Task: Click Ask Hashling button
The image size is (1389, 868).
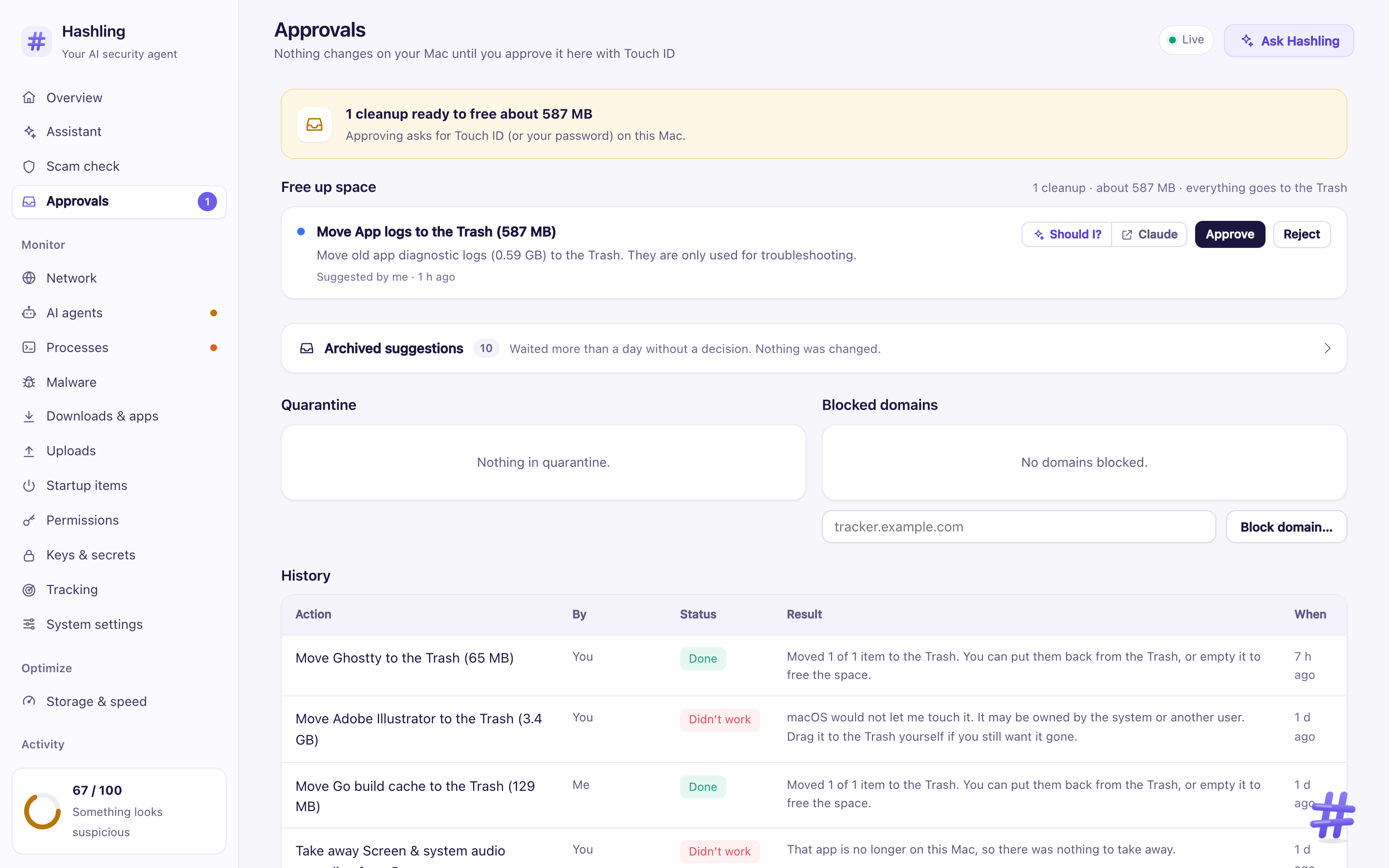Action: [x=1289, y=41]
